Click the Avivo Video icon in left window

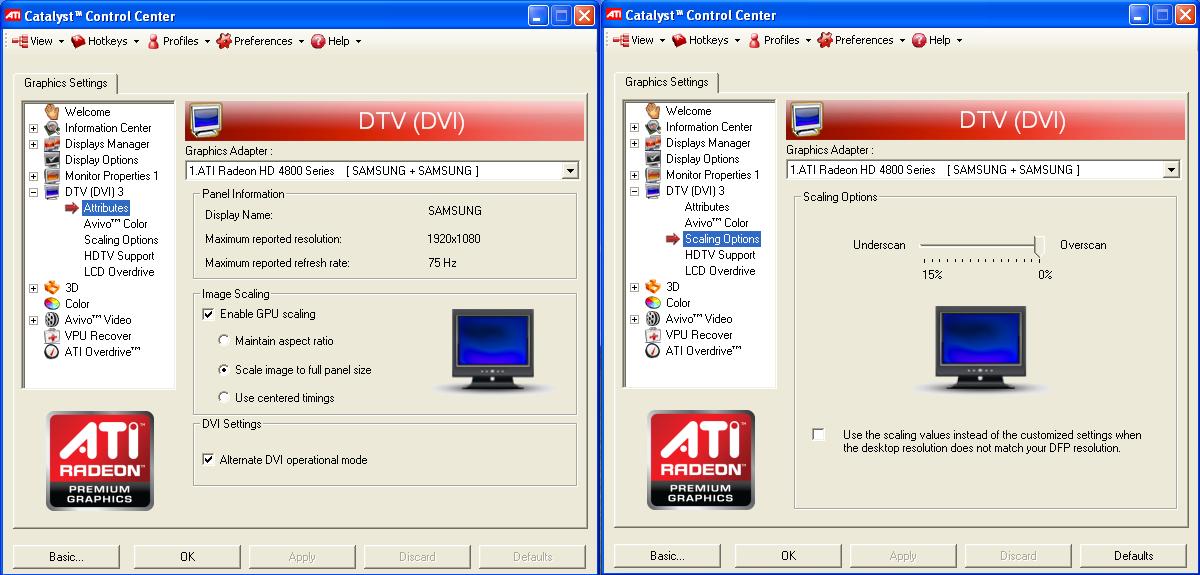pos(52,320)
